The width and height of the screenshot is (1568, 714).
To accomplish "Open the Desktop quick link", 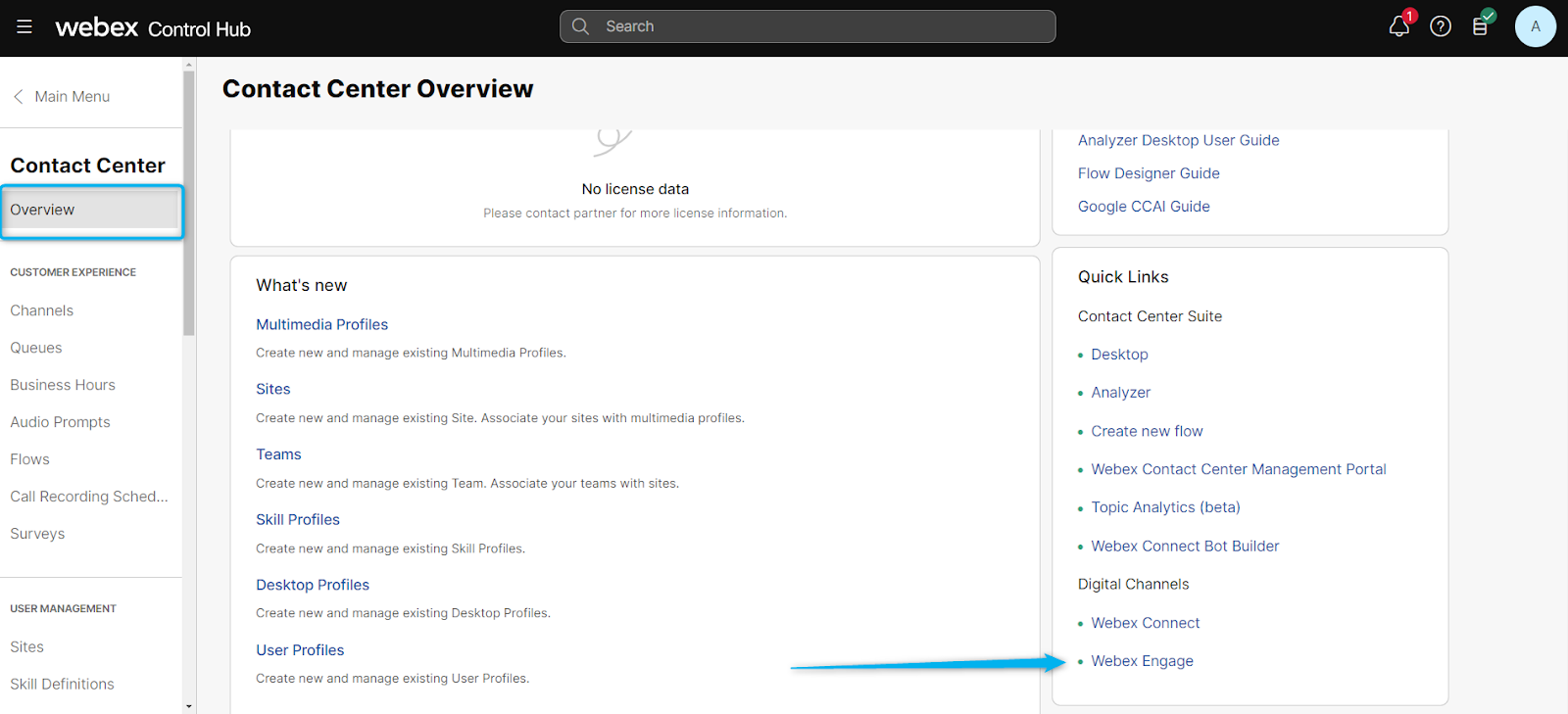I will 1119,355.
